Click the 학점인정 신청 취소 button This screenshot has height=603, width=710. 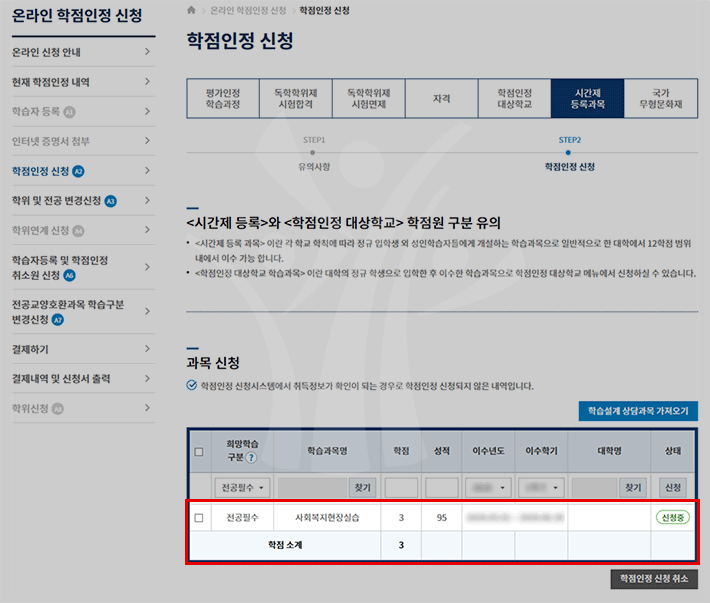(x=654, y=578)
